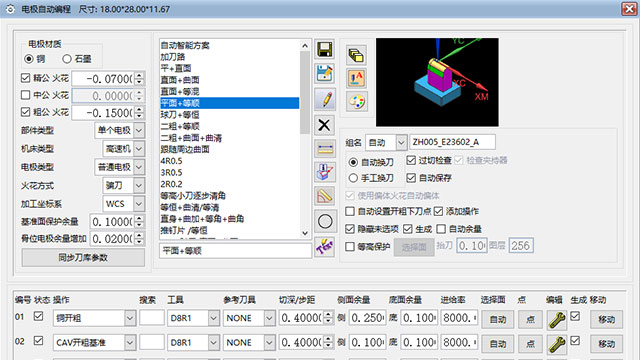The width and height of the screenshot is (640, 360).
Task: Toggle the 自动保存 checkbox
Action: click(411, 178)
